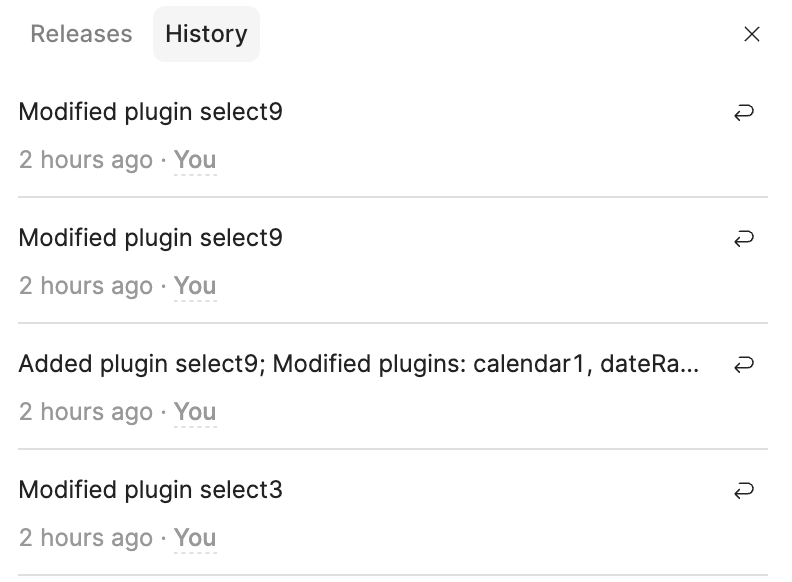Screen dimensions: 792x582
Task: Select the History tab
Action: (206, 34)
